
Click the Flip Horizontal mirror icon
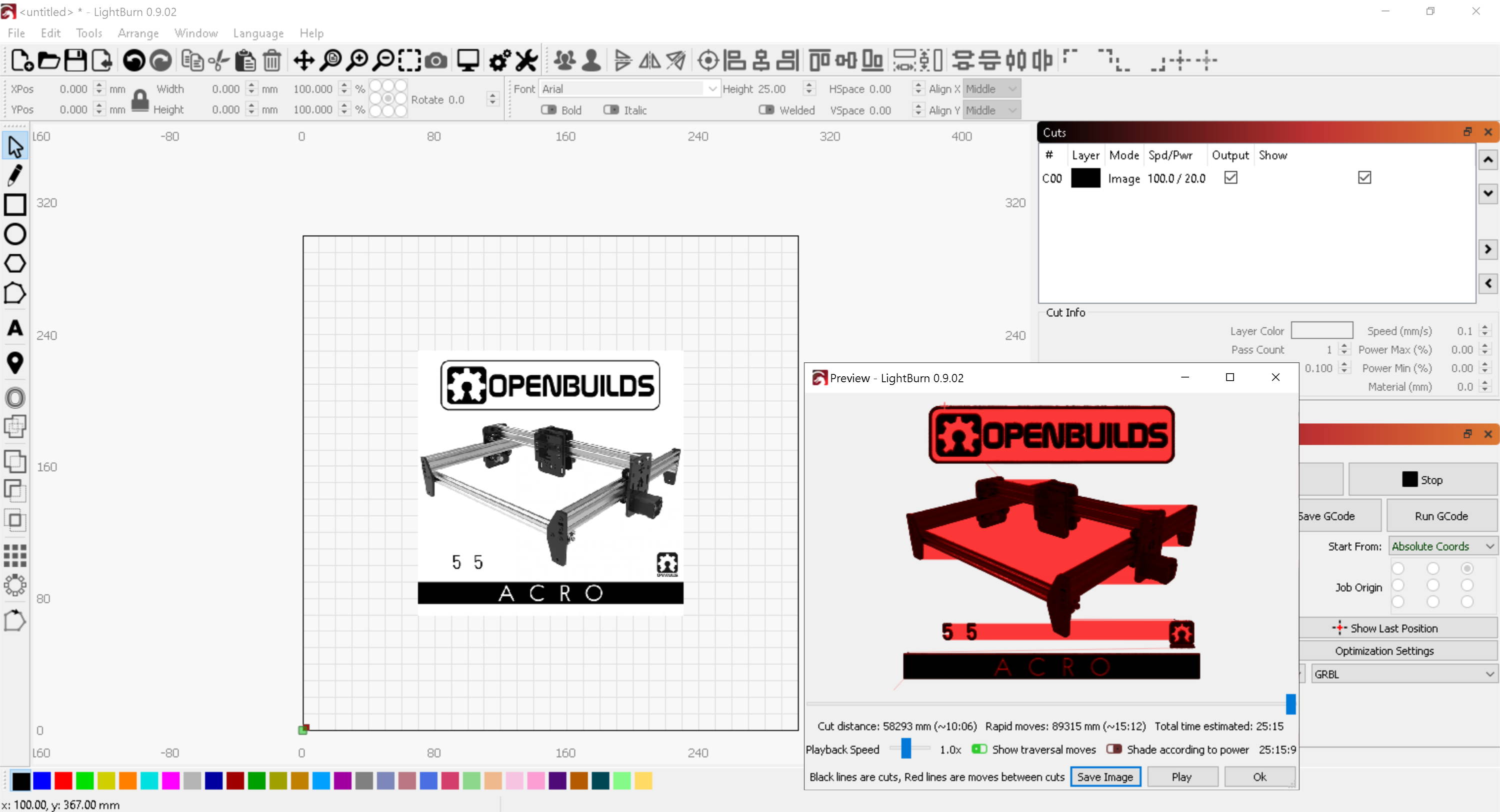[x=650, y=60]
